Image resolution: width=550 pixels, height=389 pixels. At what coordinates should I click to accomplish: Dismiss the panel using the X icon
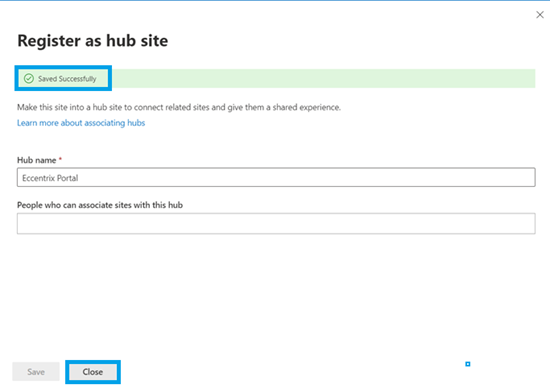point(540,15)
